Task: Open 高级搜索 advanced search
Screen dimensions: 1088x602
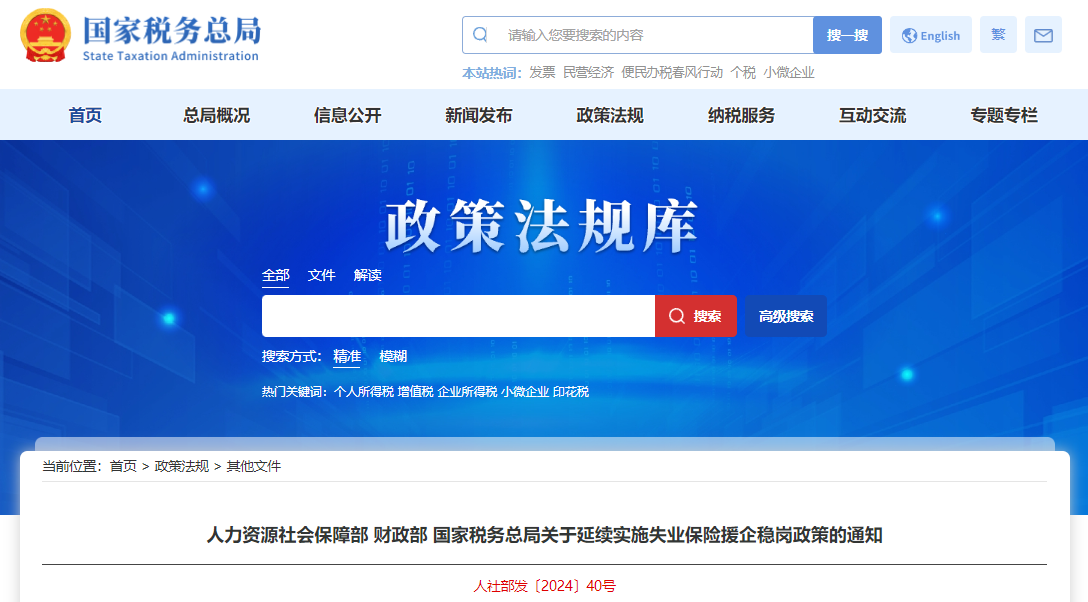Action: [x=786, y=315]
